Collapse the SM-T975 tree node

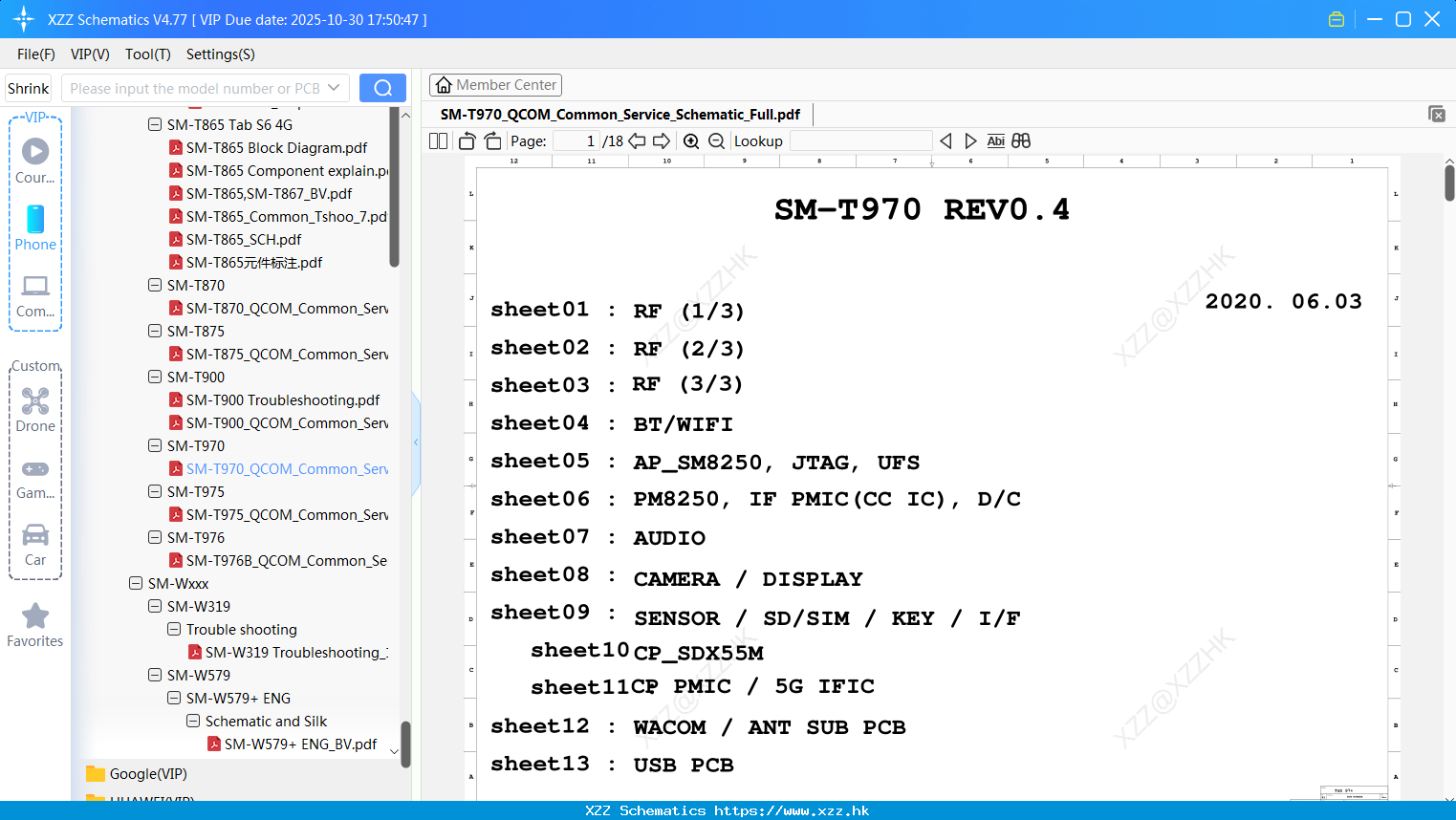tap(155, 491)
